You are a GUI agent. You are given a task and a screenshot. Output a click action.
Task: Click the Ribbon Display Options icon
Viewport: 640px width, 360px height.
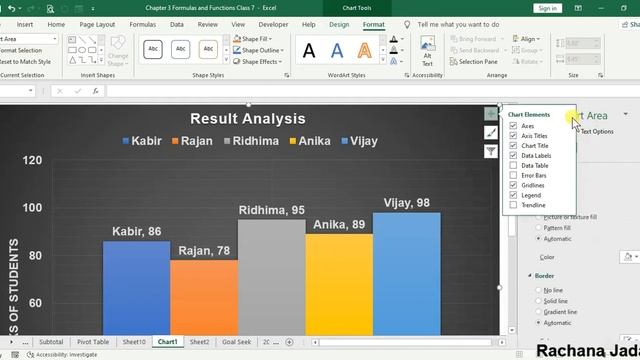point(578,8)
